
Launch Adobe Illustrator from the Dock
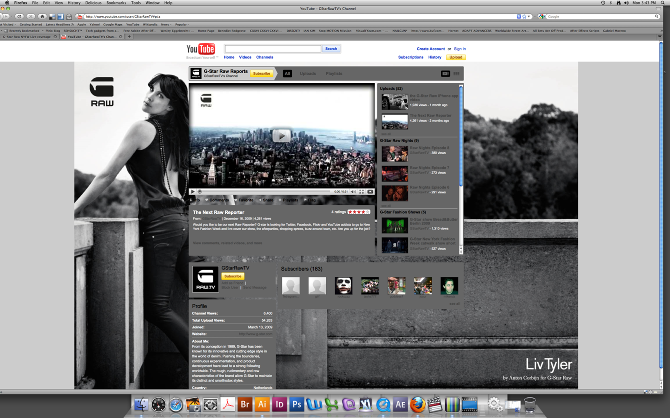point(262,404)
